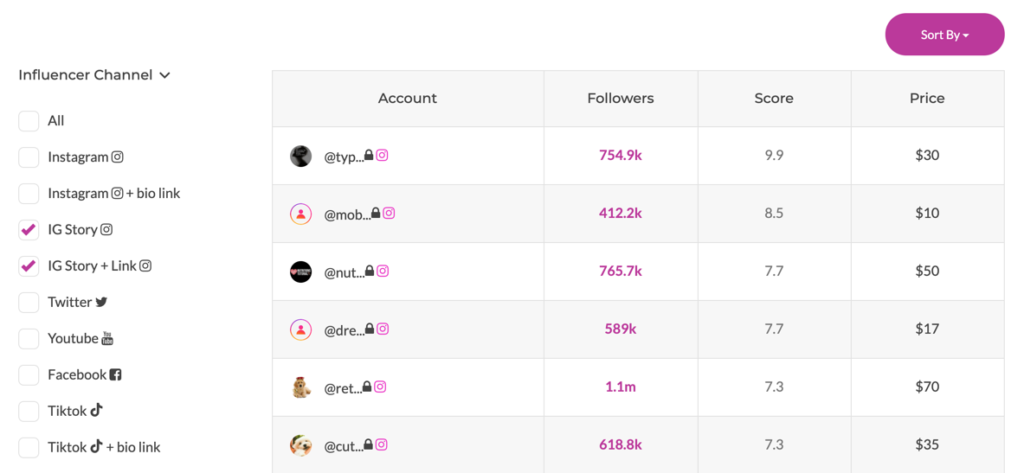Open the @mob account link

pos(346,214)
